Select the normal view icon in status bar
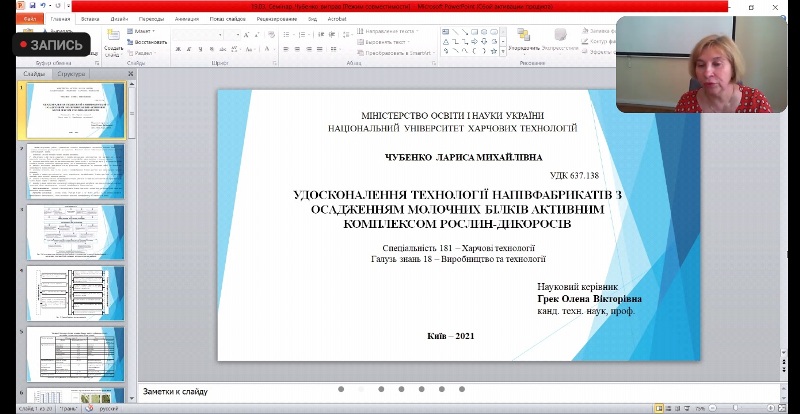Image resolution: width=800 pixels, height=414 pixels. [x=658, y=407]
